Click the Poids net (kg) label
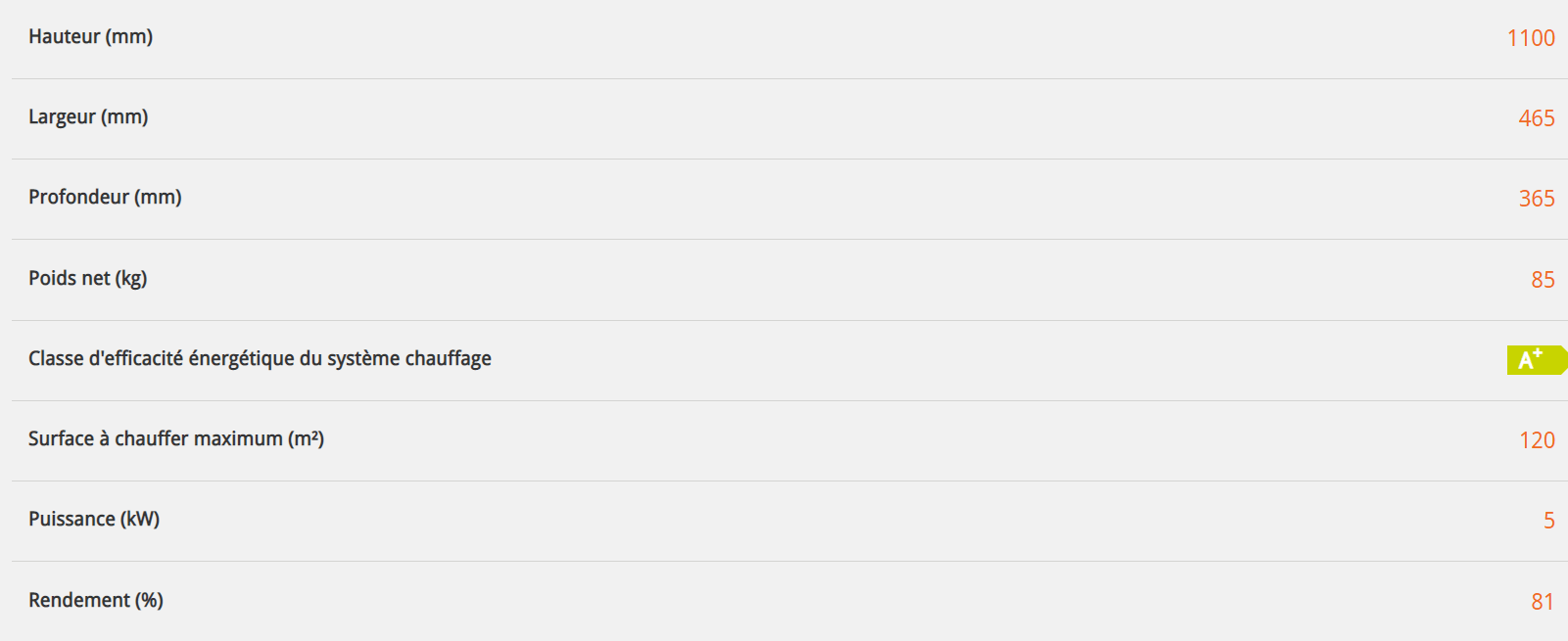This screenshot has height=641, width=1568. (87, 279)
